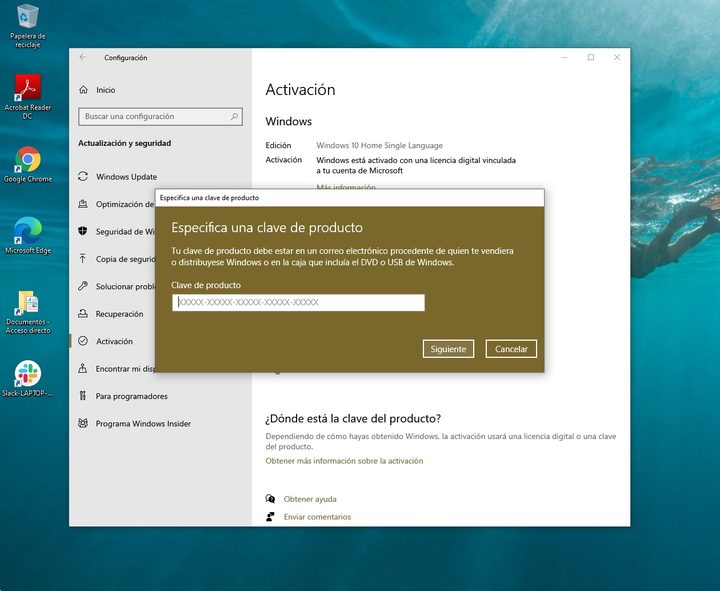Image resolution: width=720 pixels, height=591 pixels.
Task: Open Obtener más información sobre la activación link
Action: pyautogui.click(x=344, y=461)
